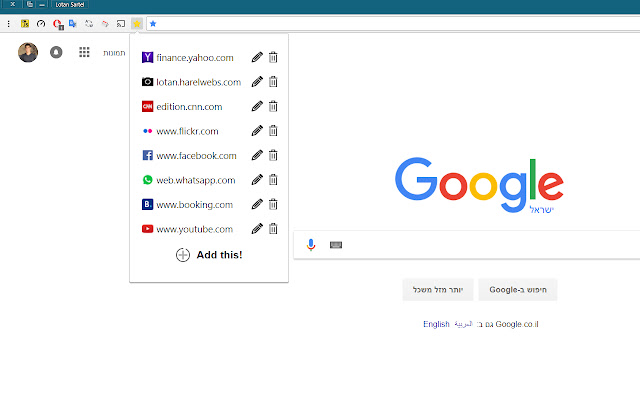Edit the lotan.harelwebs.com bookmark

tap(257, 82)
